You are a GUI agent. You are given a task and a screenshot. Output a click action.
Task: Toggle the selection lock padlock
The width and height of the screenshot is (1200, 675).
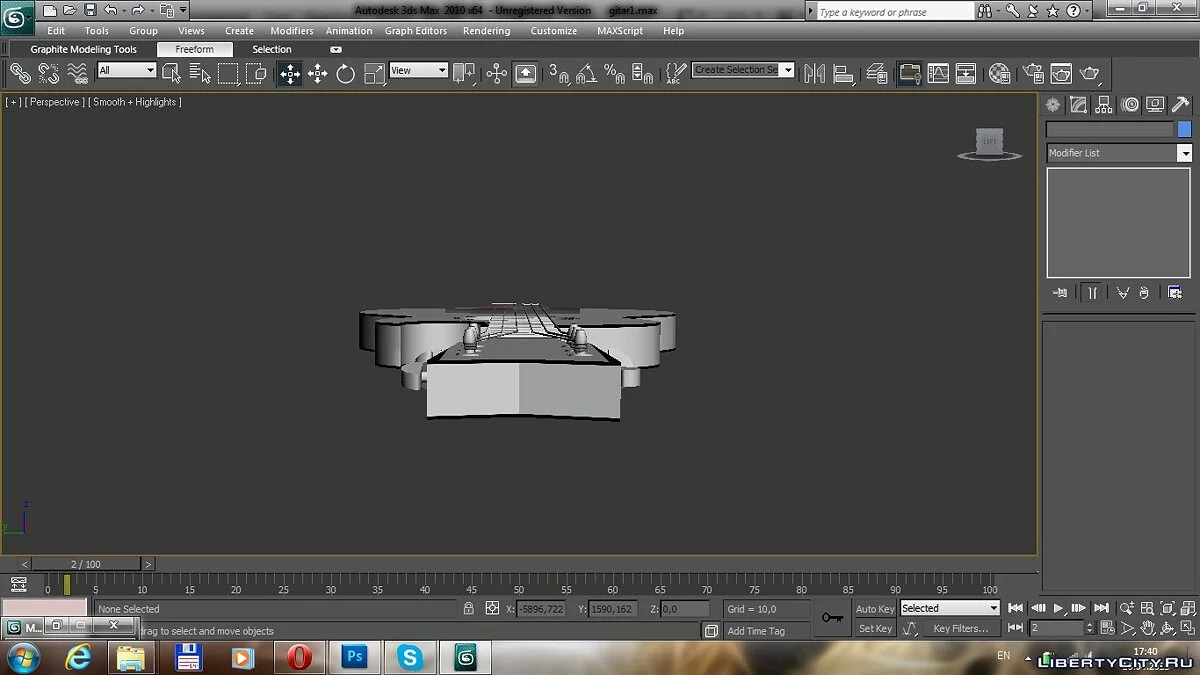[x=468, y=608]
